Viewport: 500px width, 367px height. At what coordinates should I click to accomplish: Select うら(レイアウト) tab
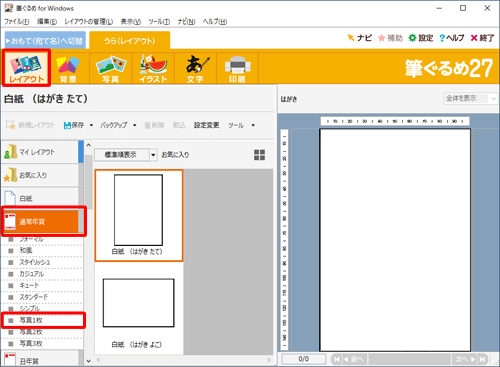pyautogui.click(x=130, y=41)
